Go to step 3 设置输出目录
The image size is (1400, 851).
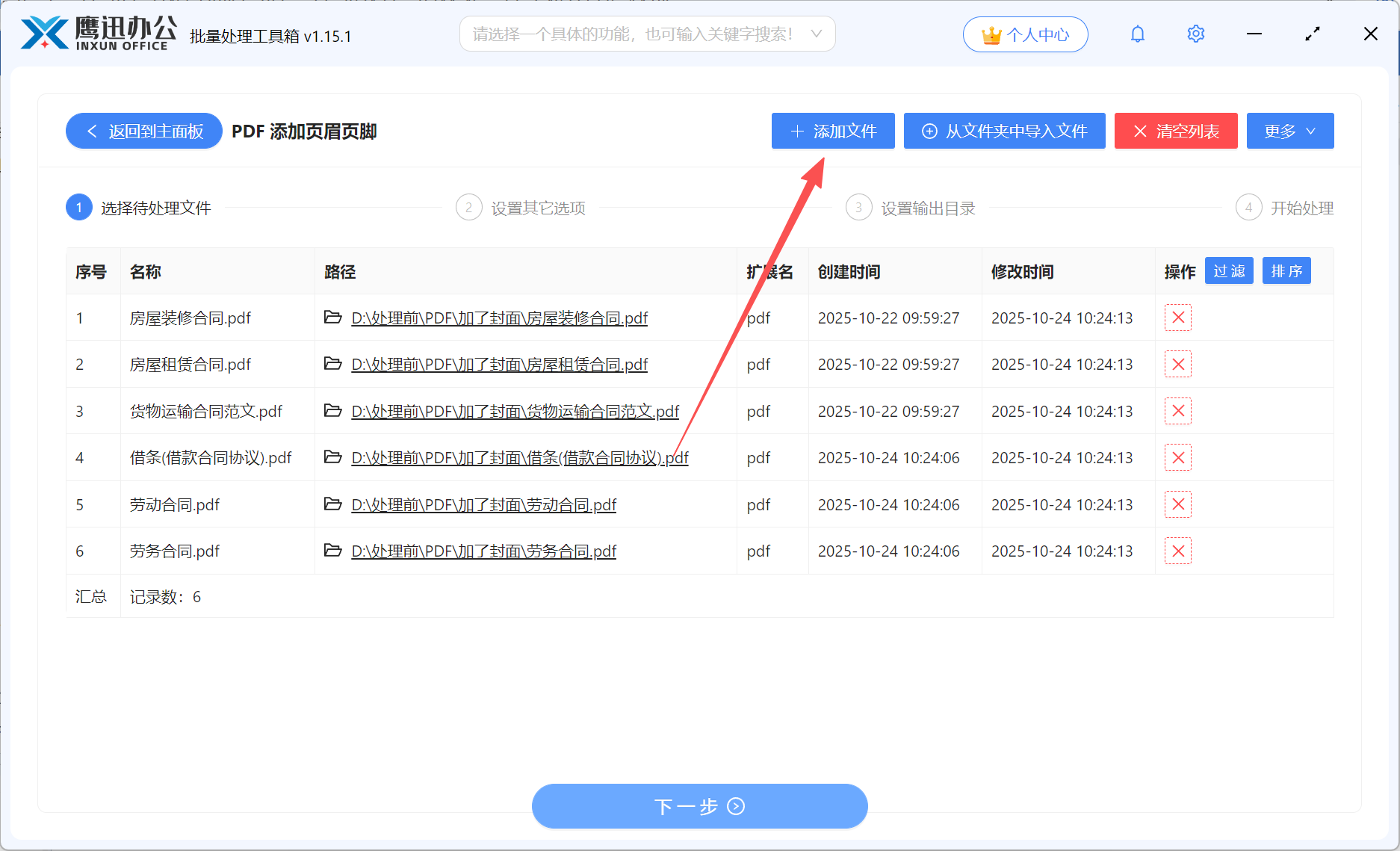(911, 208)
